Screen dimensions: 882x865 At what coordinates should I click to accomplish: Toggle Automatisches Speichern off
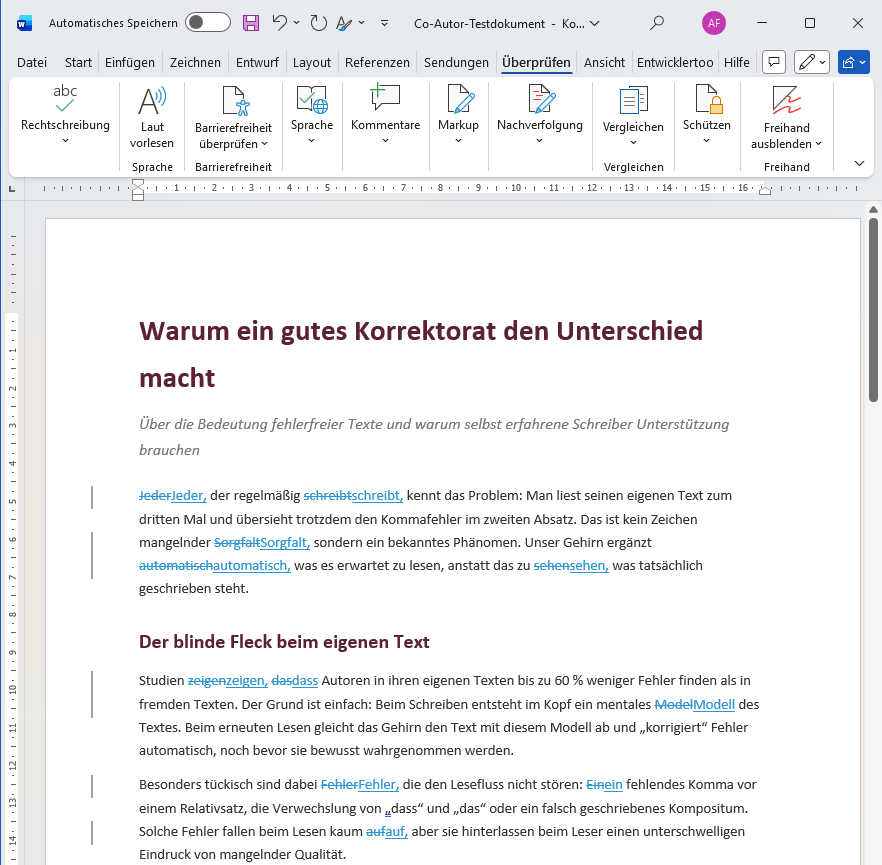point(207,22)
